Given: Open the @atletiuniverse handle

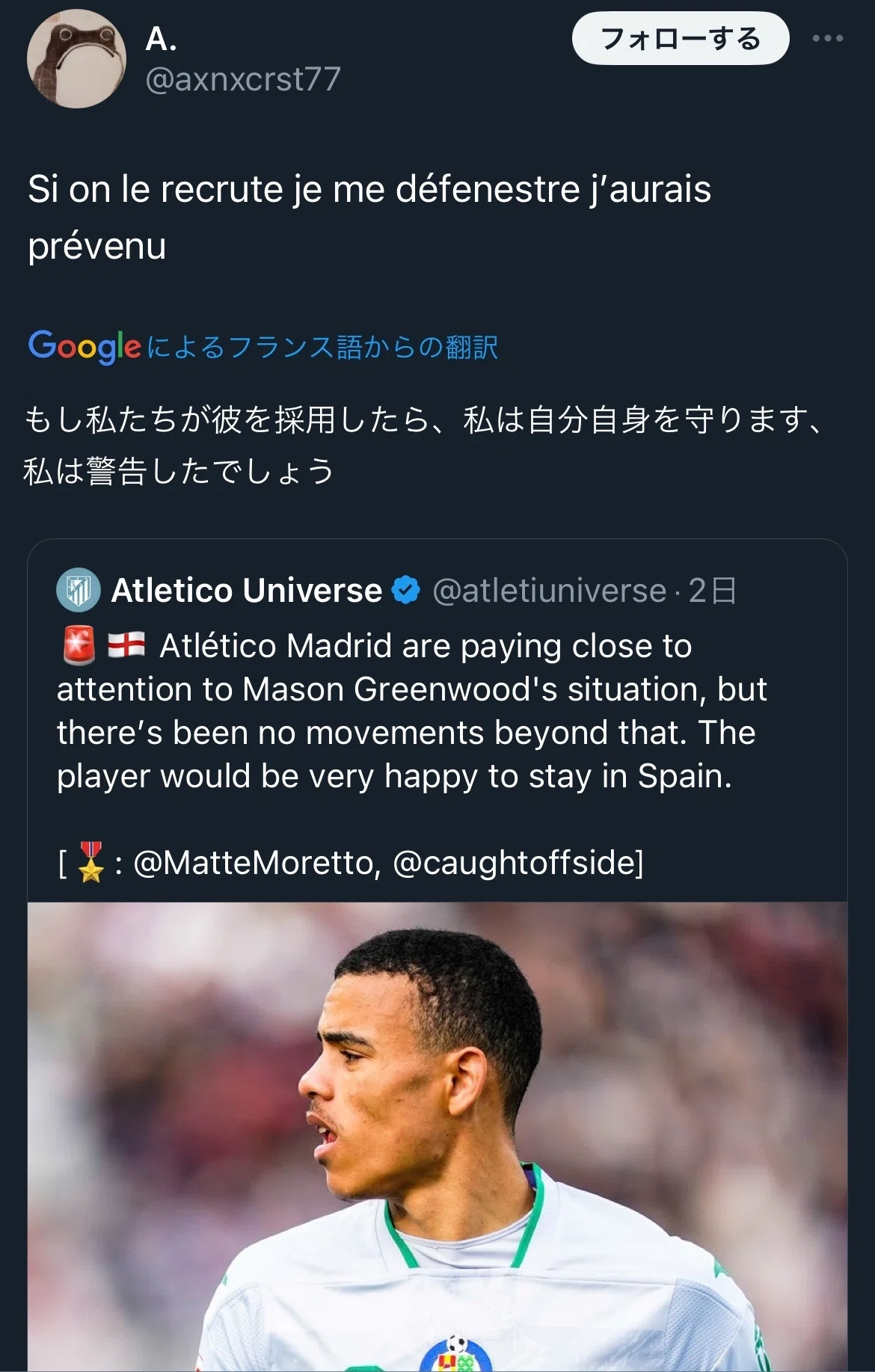Looking at the screenshot, I should point(550,591).
